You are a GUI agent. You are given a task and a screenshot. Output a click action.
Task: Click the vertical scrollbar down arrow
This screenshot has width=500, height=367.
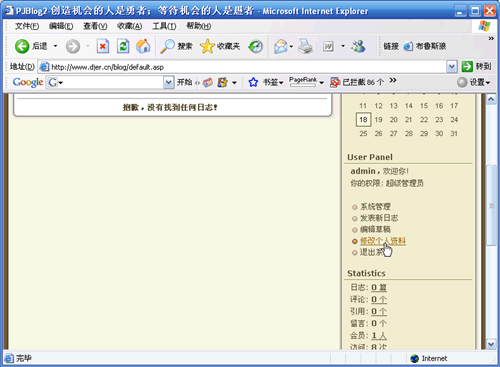491,344
